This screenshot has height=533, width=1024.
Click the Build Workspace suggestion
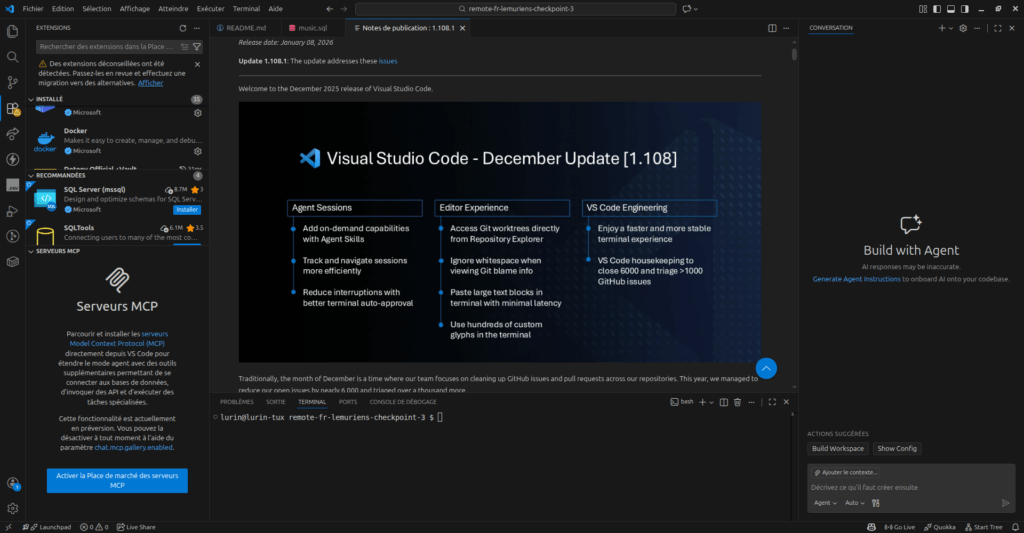837,449
